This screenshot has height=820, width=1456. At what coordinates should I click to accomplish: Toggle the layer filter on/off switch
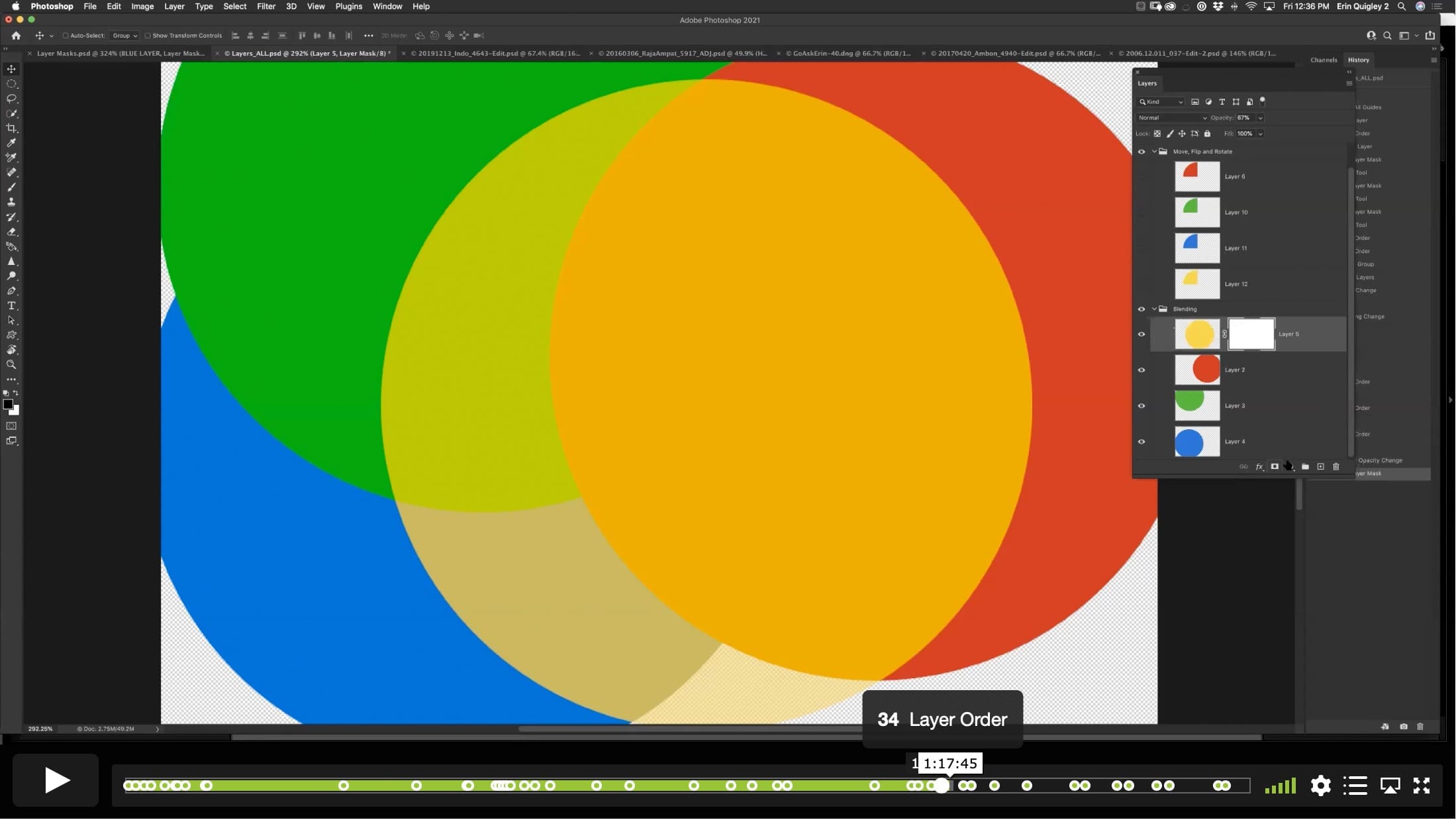click(x=1263, y=101)
